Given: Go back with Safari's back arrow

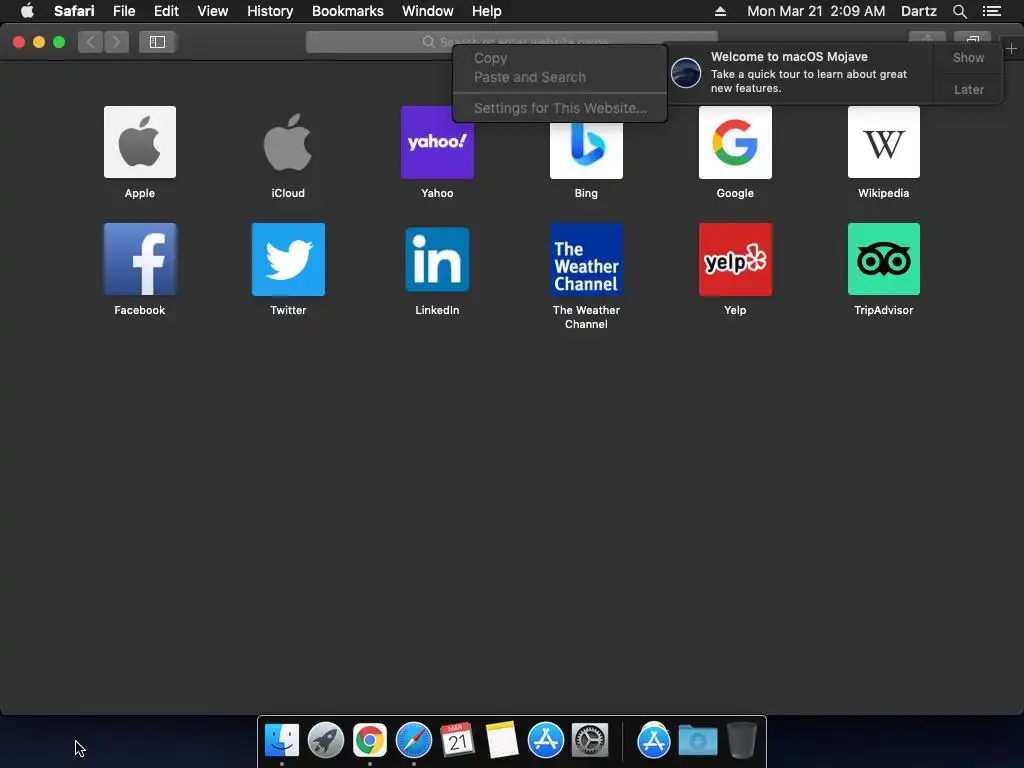Looking at the screenshot, I should click(91, 42).
